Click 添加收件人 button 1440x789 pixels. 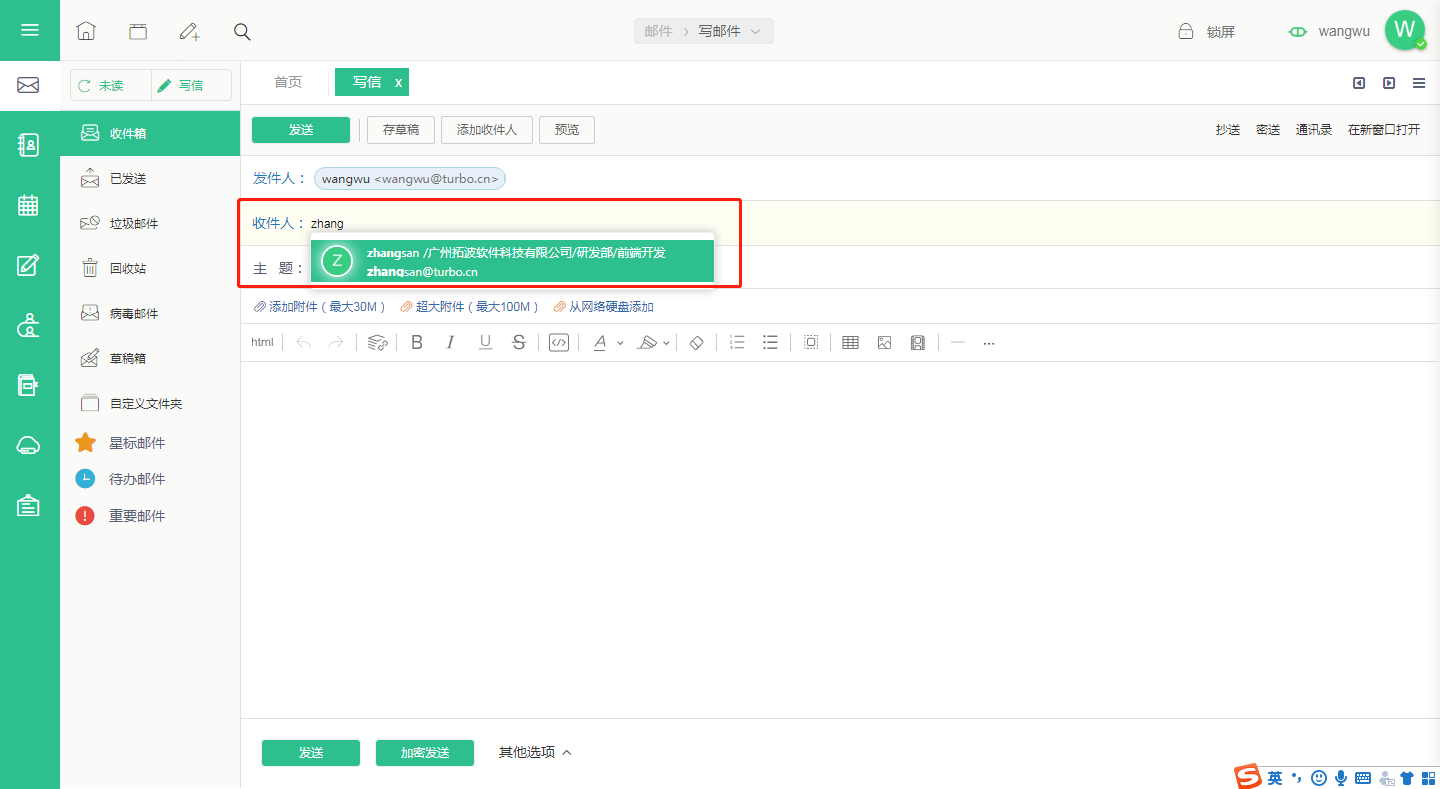coord(487,130)
